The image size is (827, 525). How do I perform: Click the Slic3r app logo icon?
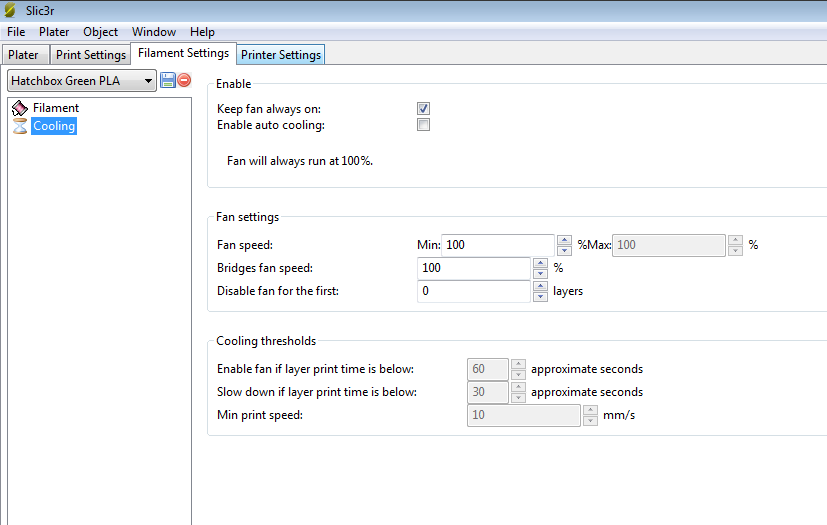point(10,10)
